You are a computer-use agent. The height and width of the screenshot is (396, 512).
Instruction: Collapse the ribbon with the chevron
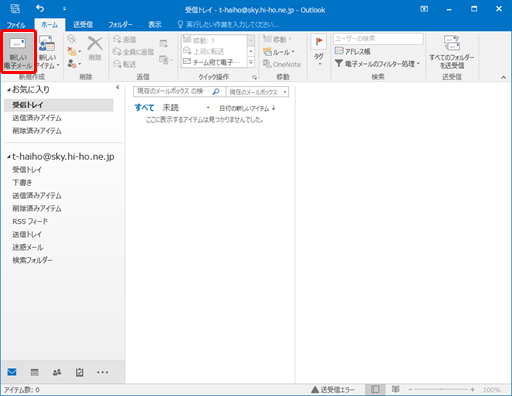click(x=503, y=77)
